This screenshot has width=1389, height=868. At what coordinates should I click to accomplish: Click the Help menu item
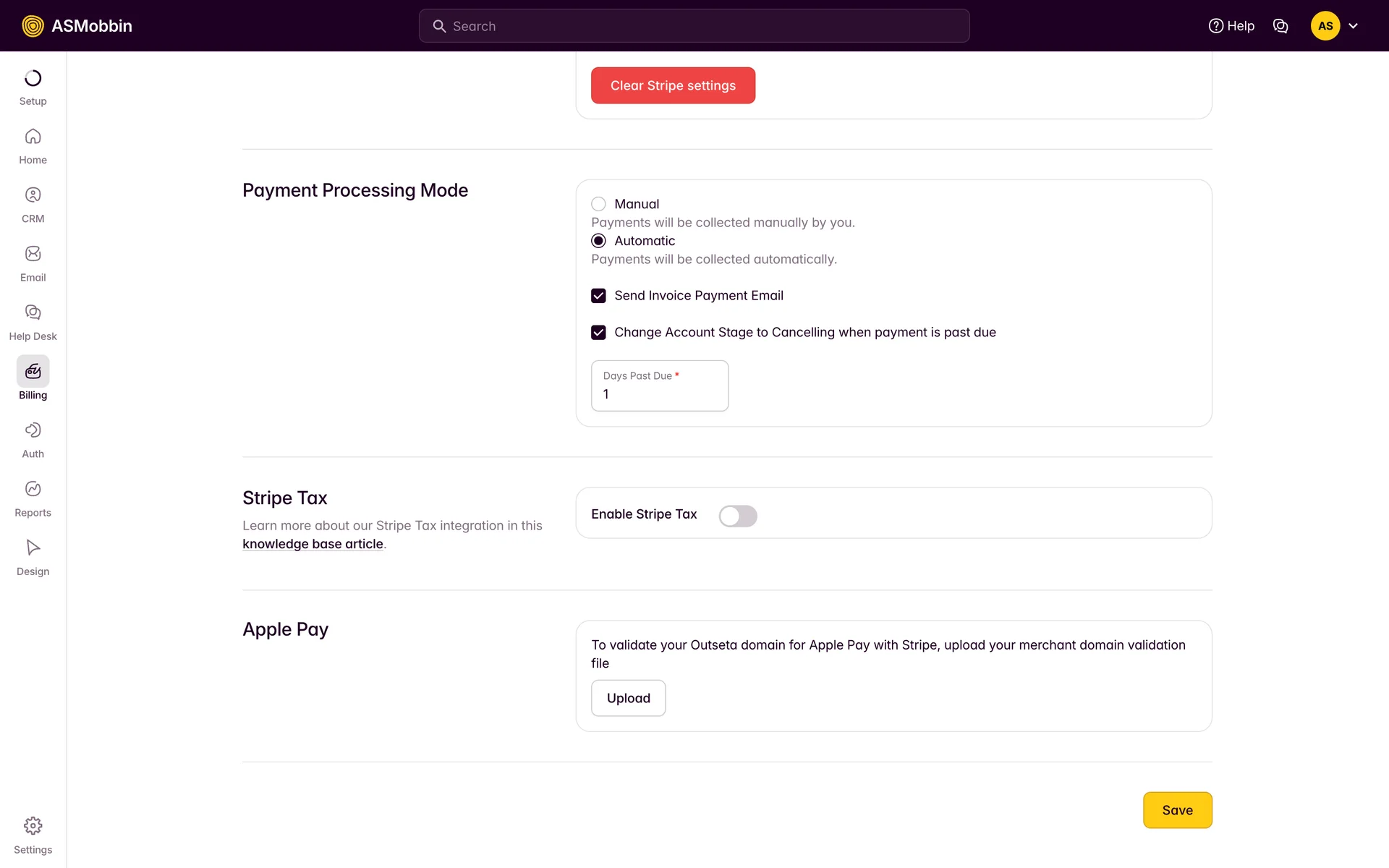pyautogui.click(x=1231, y=26)
